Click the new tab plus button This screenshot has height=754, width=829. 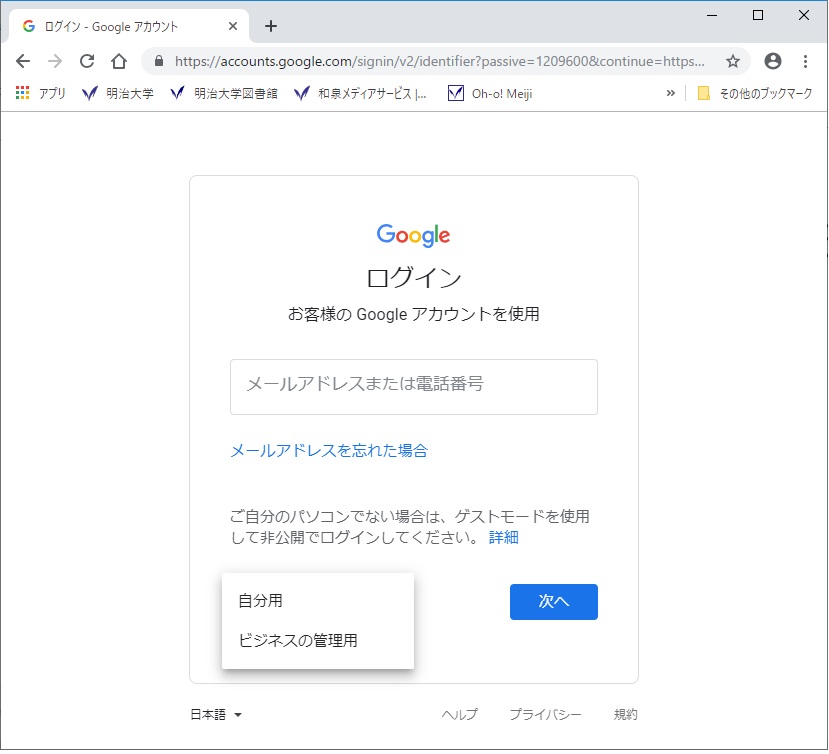click(x=271, y=26)
